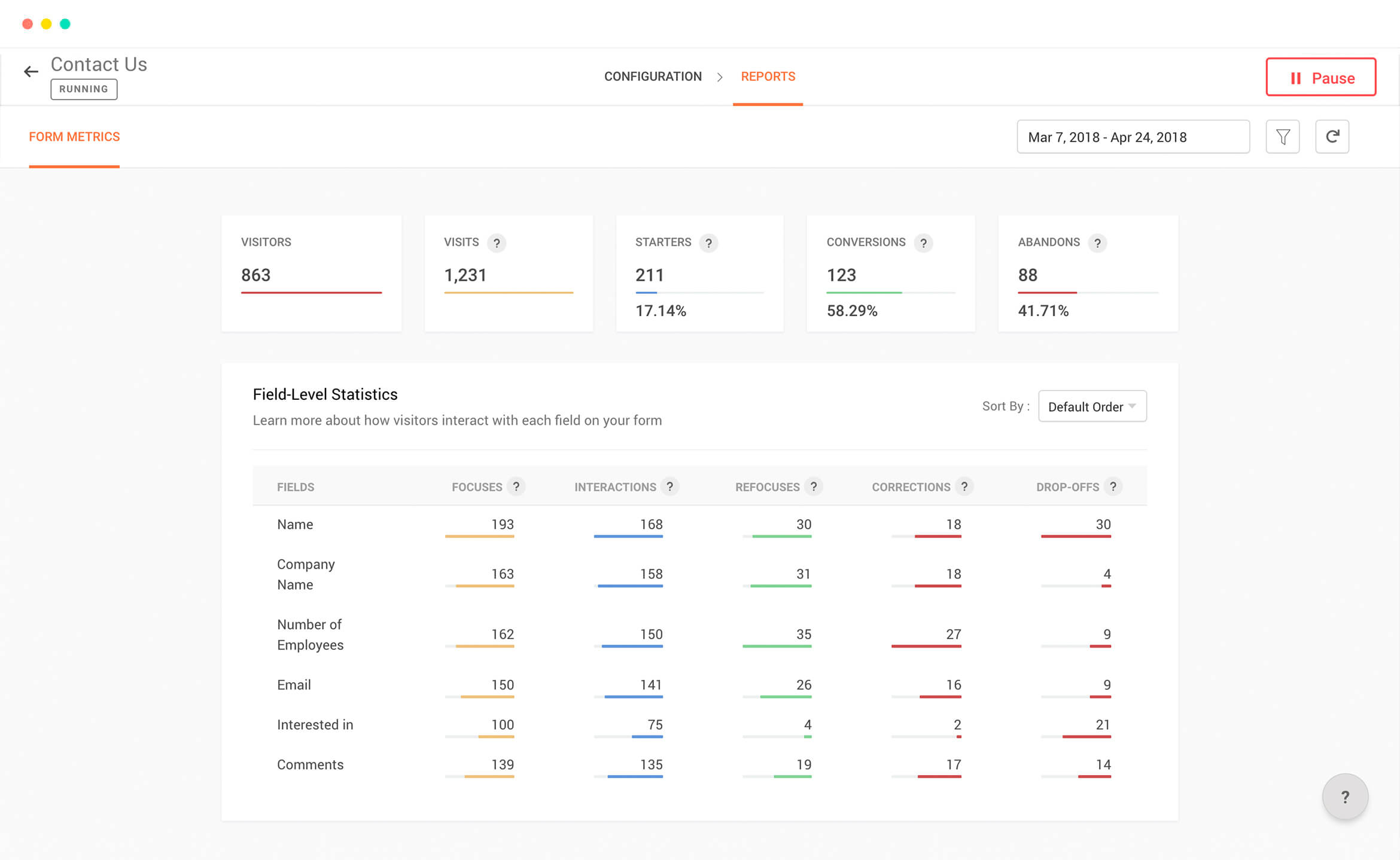The width and height of the screenshot is (1400, 860).
Task: Show the Interactions column help tooltip
Action: (669, 487)
